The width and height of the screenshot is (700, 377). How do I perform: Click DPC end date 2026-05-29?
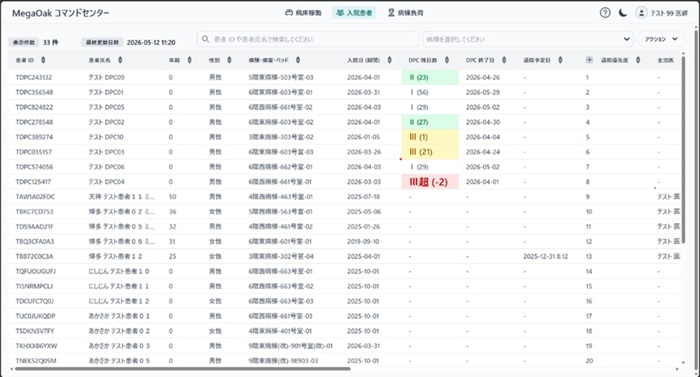pyautogui.click(x=483, y=92)
